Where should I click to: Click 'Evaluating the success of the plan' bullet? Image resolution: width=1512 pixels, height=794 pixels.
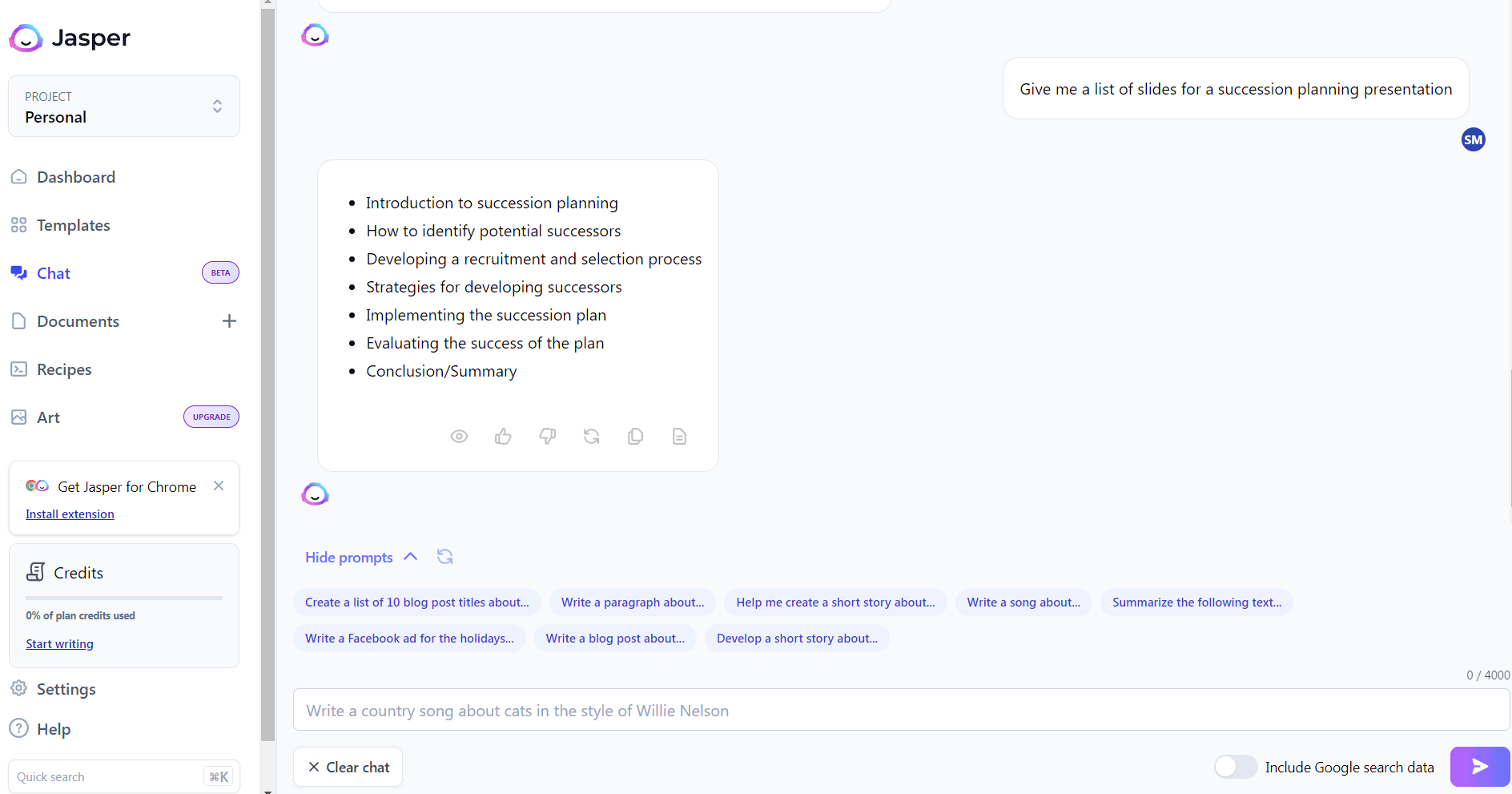tap(485, 343)
